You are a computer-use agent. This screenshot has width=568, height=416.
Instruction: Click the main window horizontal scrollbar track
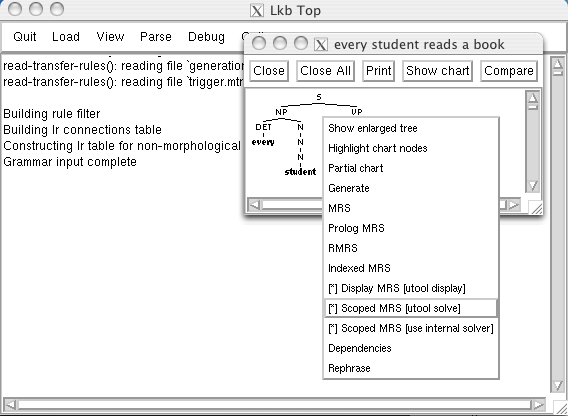point(274,404)
